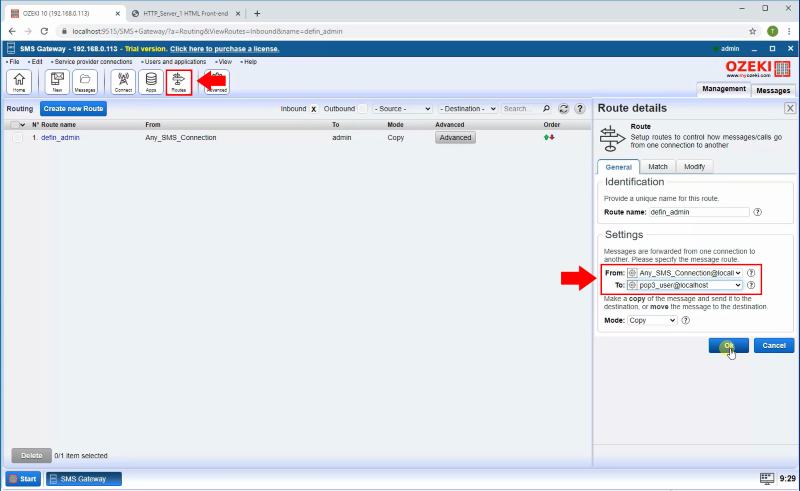Click the Delete button
The height and width of the screenshot is (491, 800).
click(x=32, y=455)
